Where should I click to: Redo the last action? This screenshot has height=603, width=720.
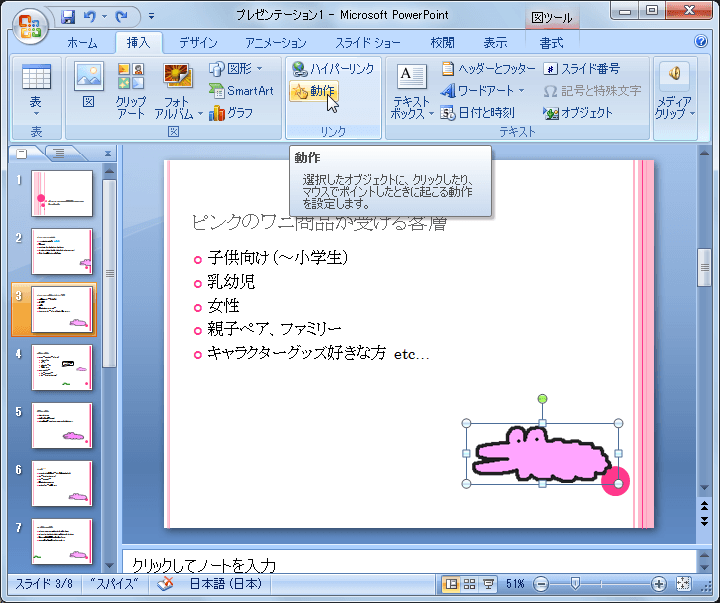click(x=122, y=17)
